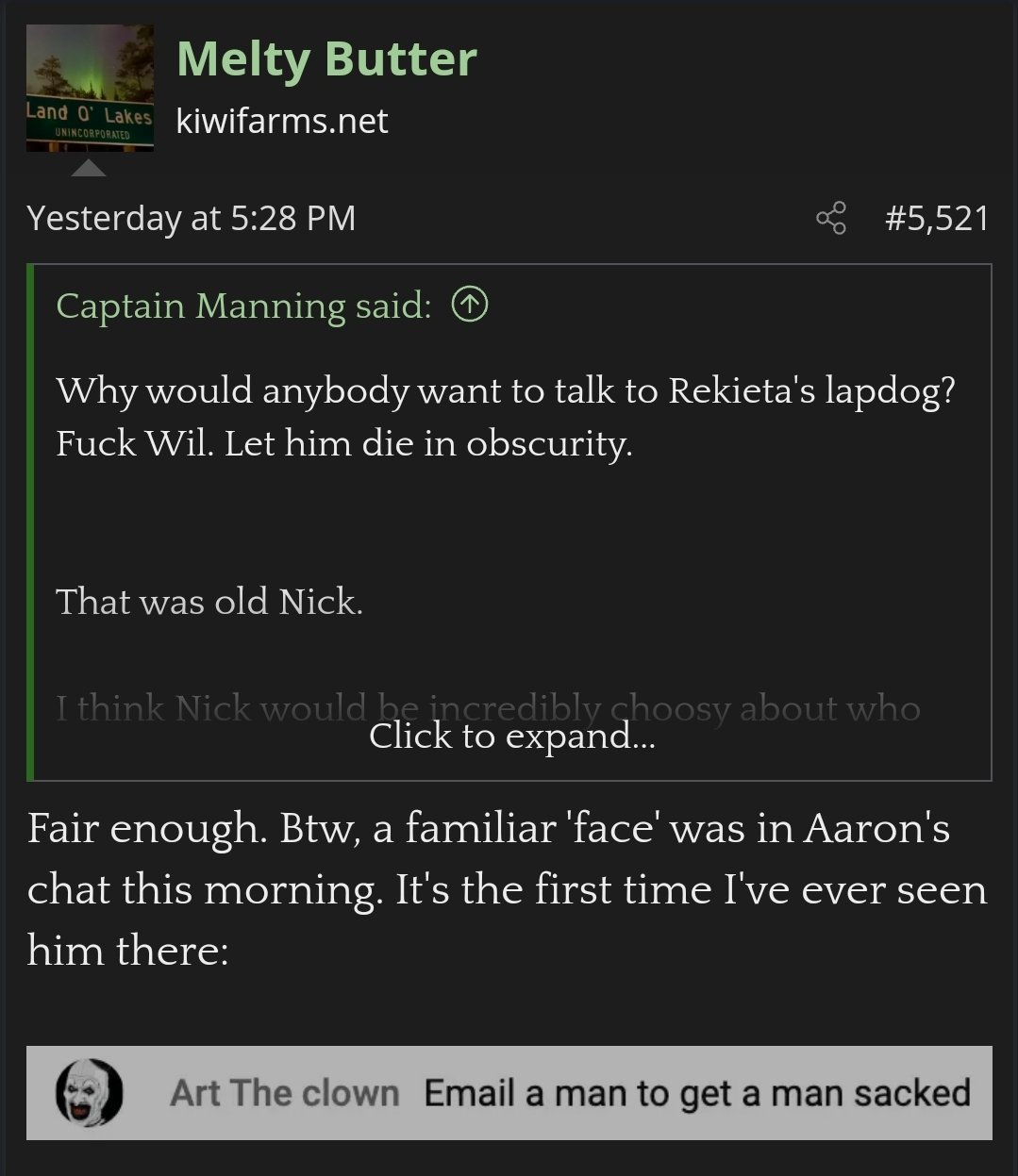Jump to Captain Manning's original post arrow
The height and width of the screenshot is (1176, 1018).
470,305
